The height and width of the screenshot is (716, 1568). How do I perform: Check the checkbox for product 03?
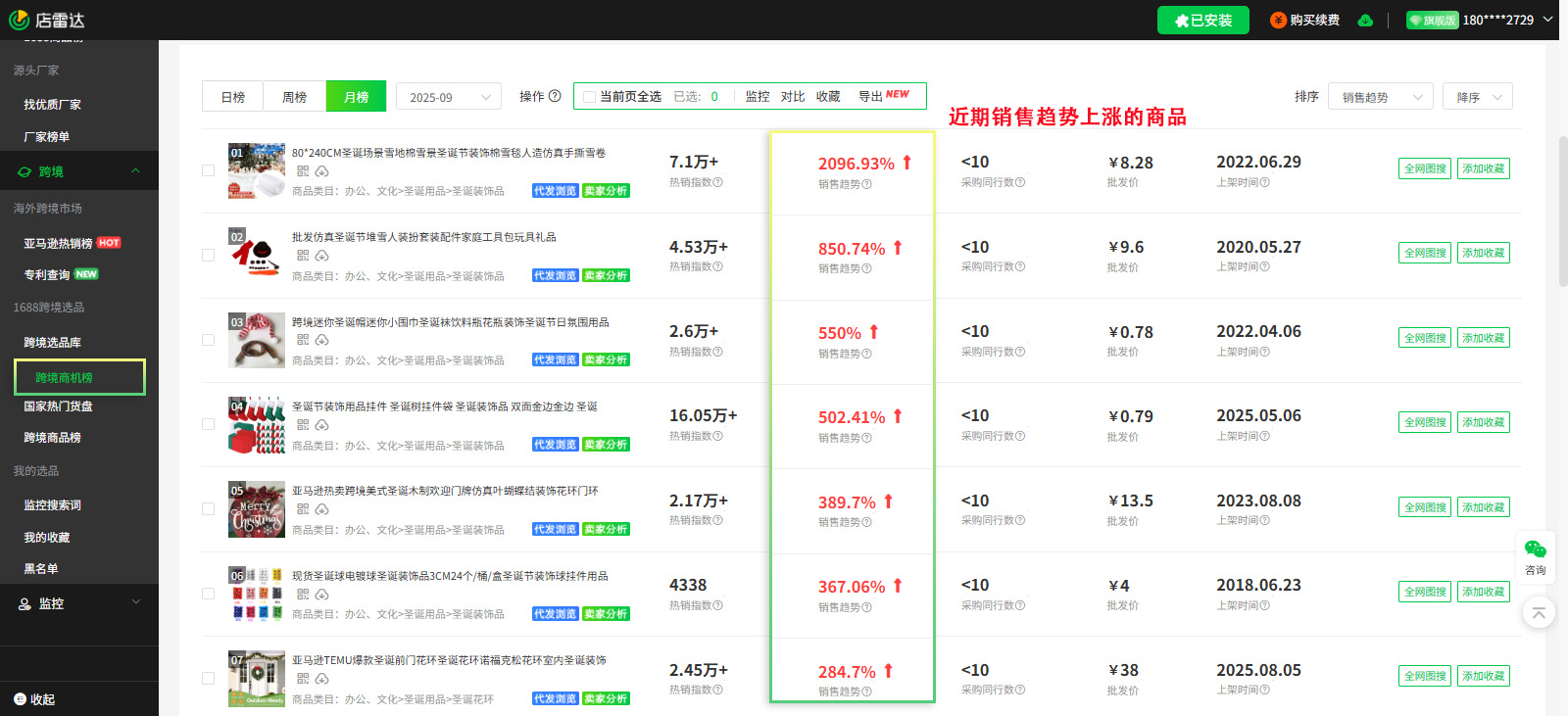(208, 340)
